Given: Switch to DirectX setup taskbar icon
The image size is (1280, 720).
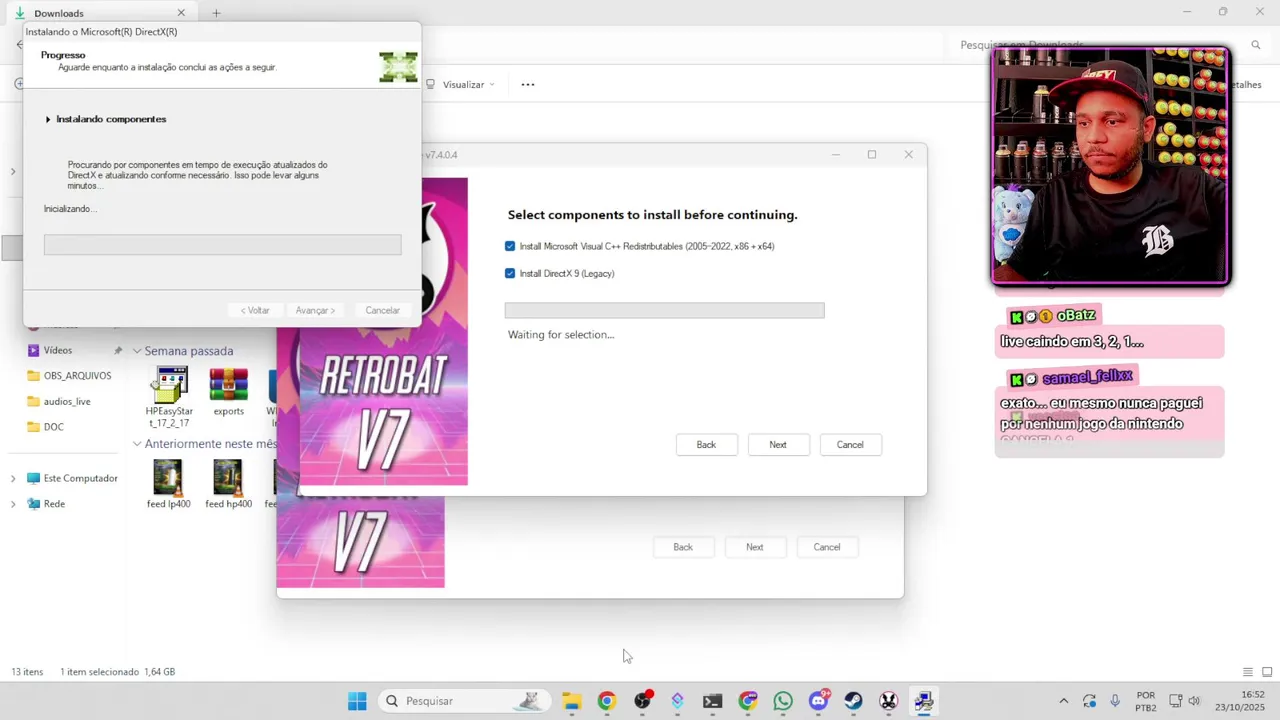Looking at the screenshot, I should point(924,701).
